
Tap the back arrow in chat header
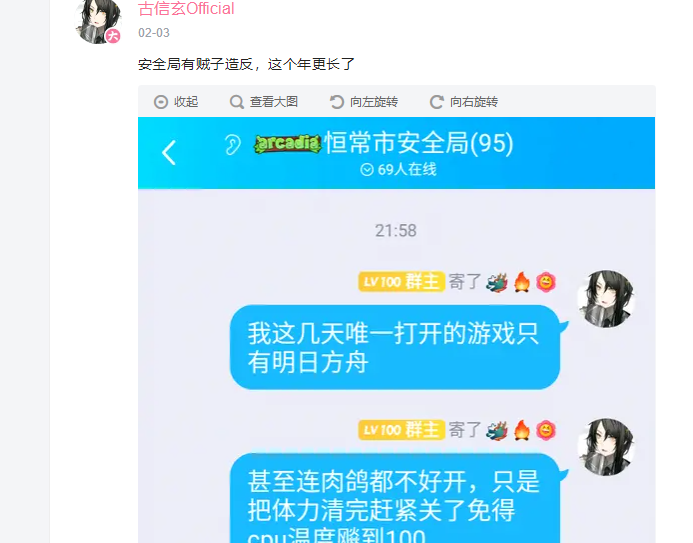point(169,153)
